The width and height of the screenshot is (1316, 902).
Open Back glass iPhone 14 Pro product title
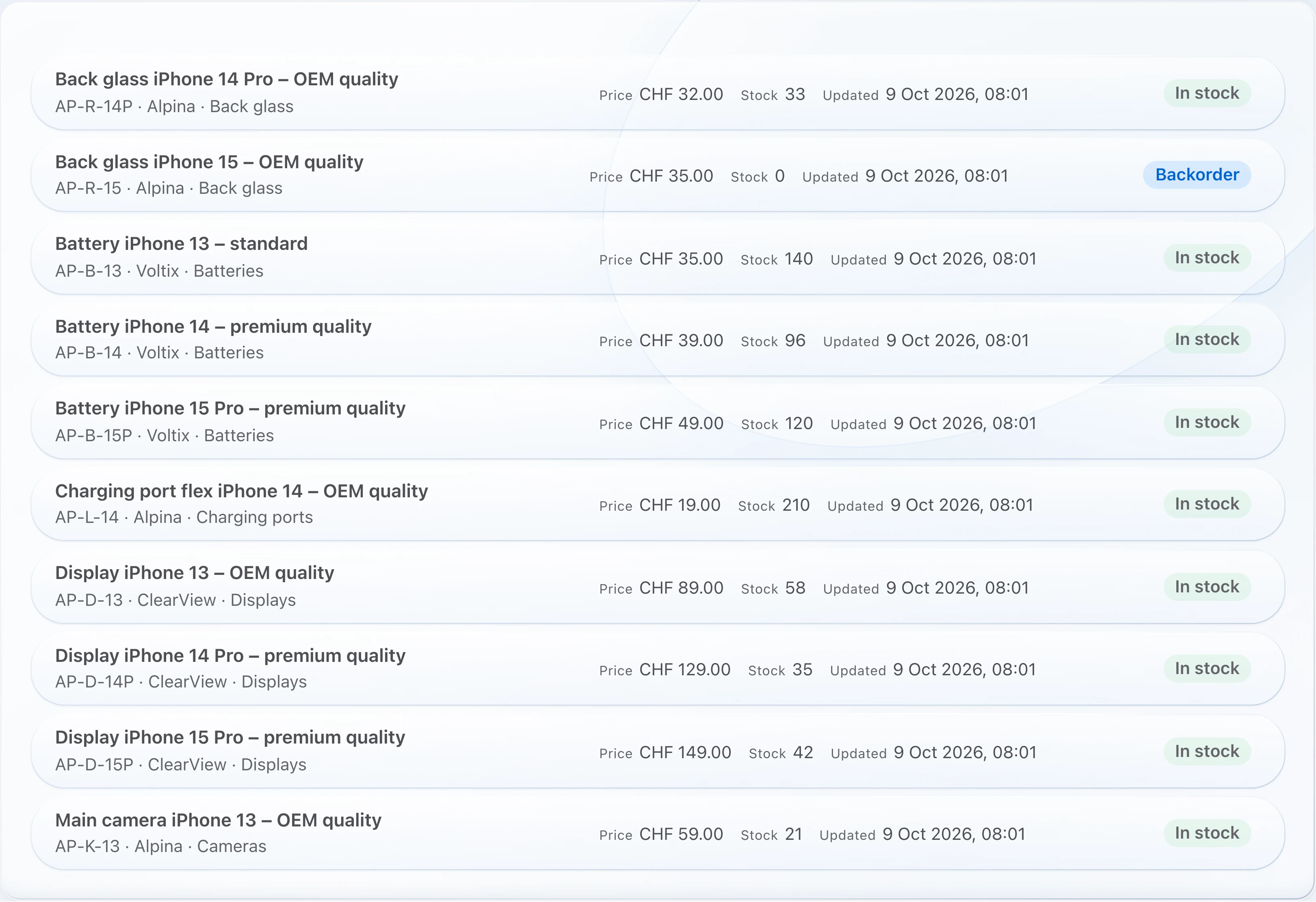click(x=227, y=79)
